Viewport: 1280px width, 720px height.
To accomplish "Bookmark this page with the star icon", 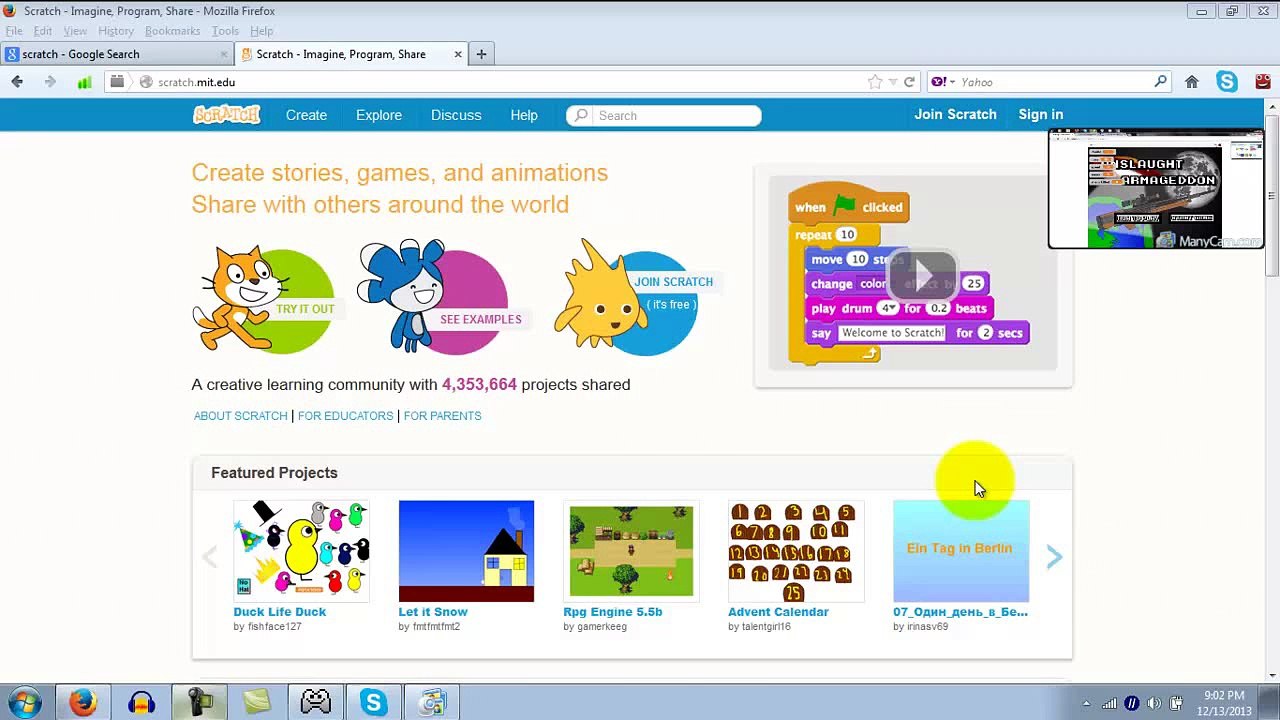I will coord(875,82).
